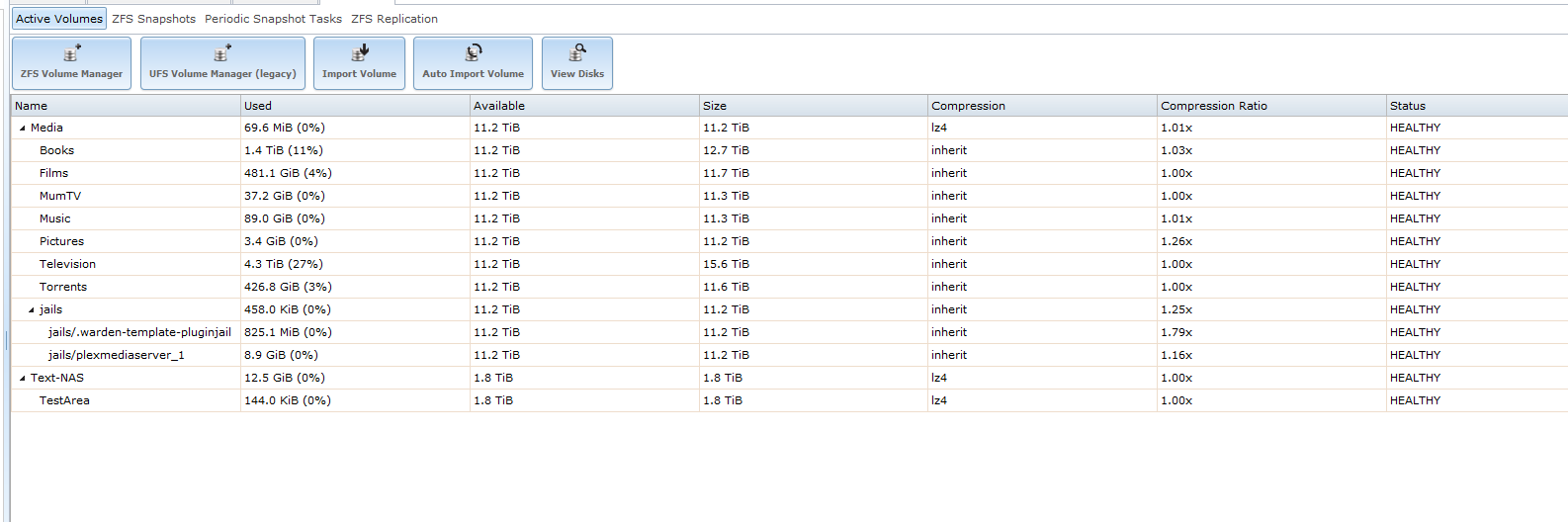Select the Music dataset
Screen dimensions: 1568x522
click(x=789, y=218)
